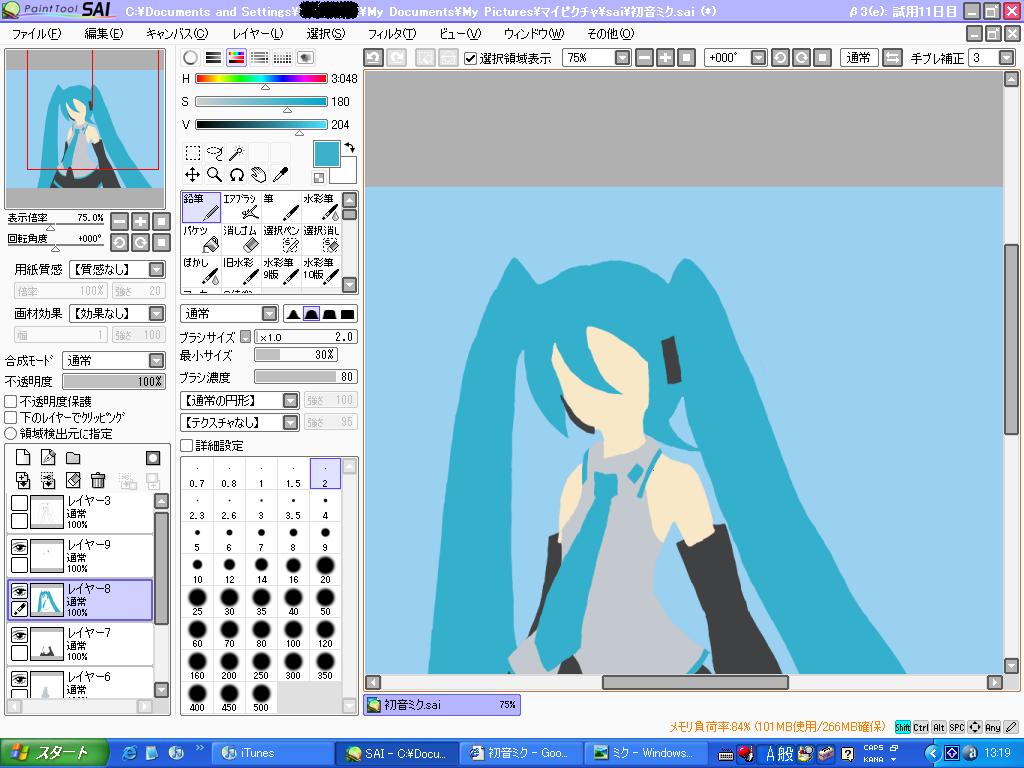Hide レイヤー8 with its eye icon
The height and width of the screenshot is (768, 1024).
pyautogui.click(x=20, y=591)
